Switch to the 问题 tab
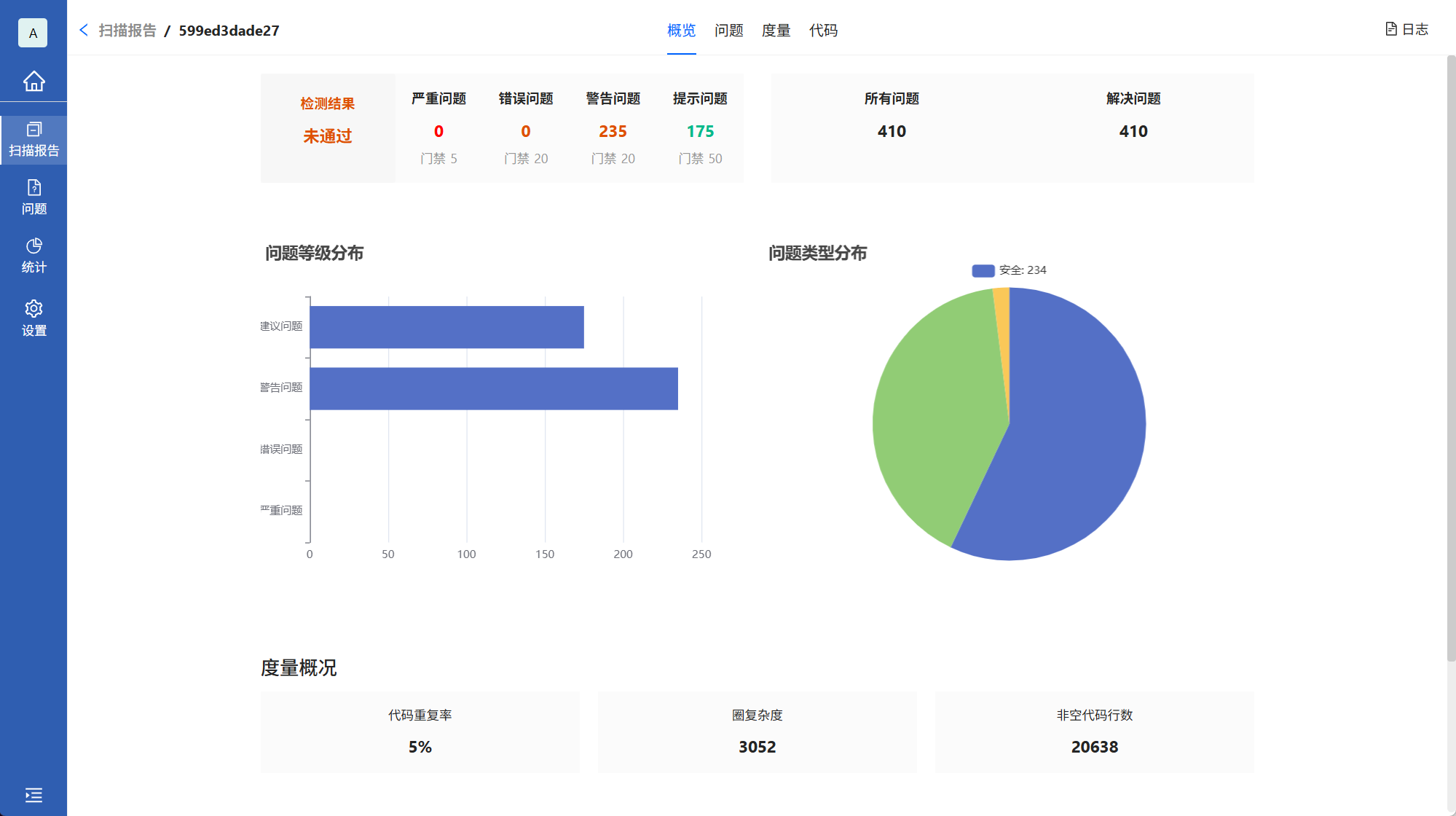1456x816 pixels. tap(728, 31)
